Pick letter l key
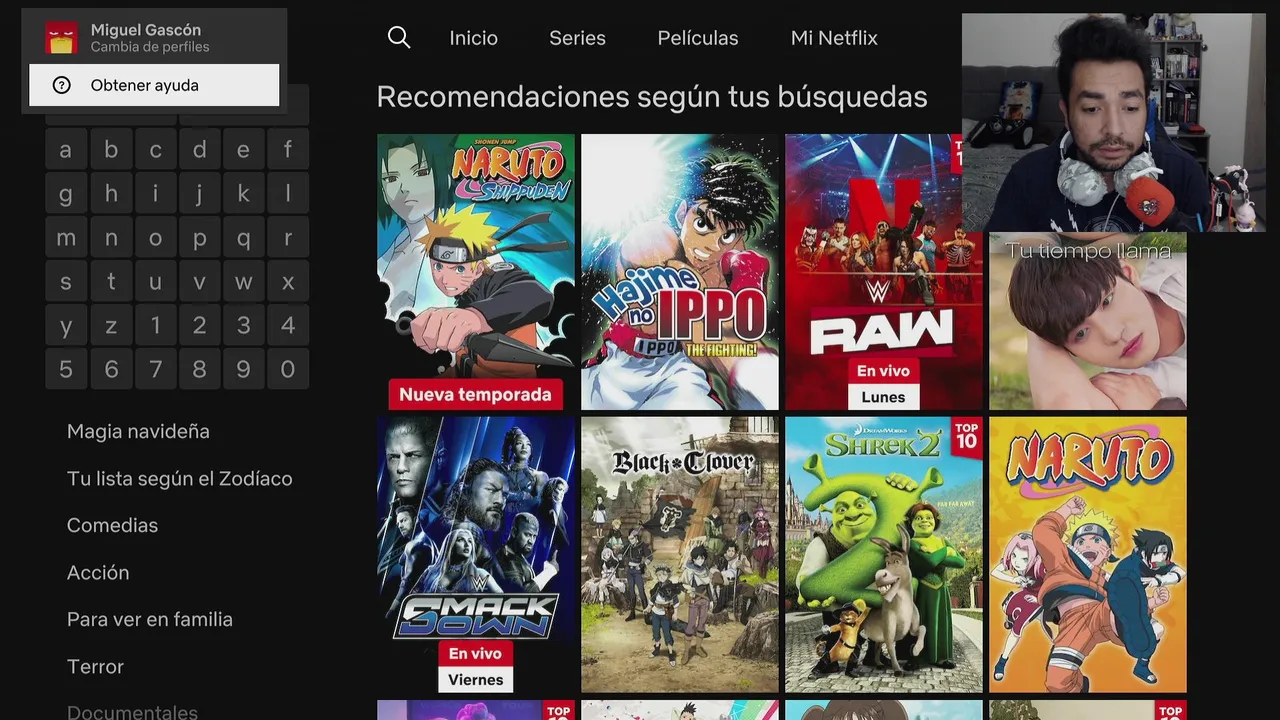Viewport: 1280px width, 720px height. point(288,194)
